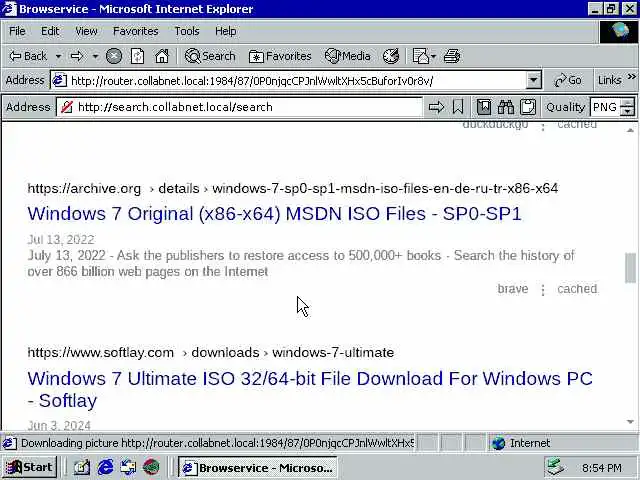Open the Windows 7 Ultimate ISO Softlay result
Image resolution: width=640 pixels, height=480 pixels.
click(x=310, y=389)
